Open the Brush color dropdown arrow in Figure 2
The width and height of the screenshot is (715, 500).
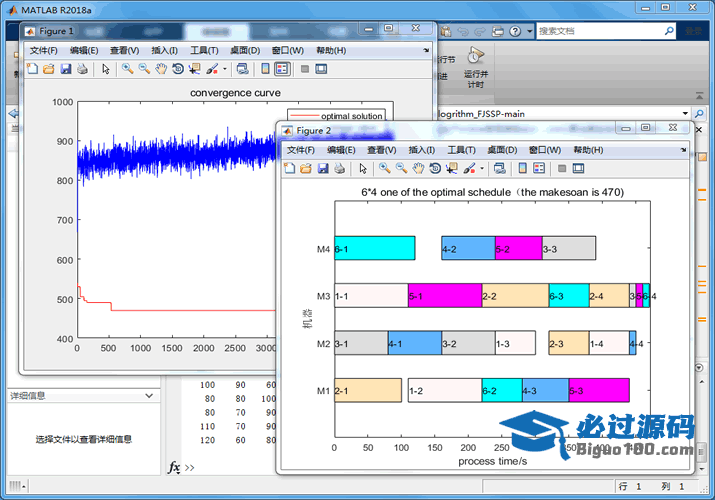coord(483,168)
